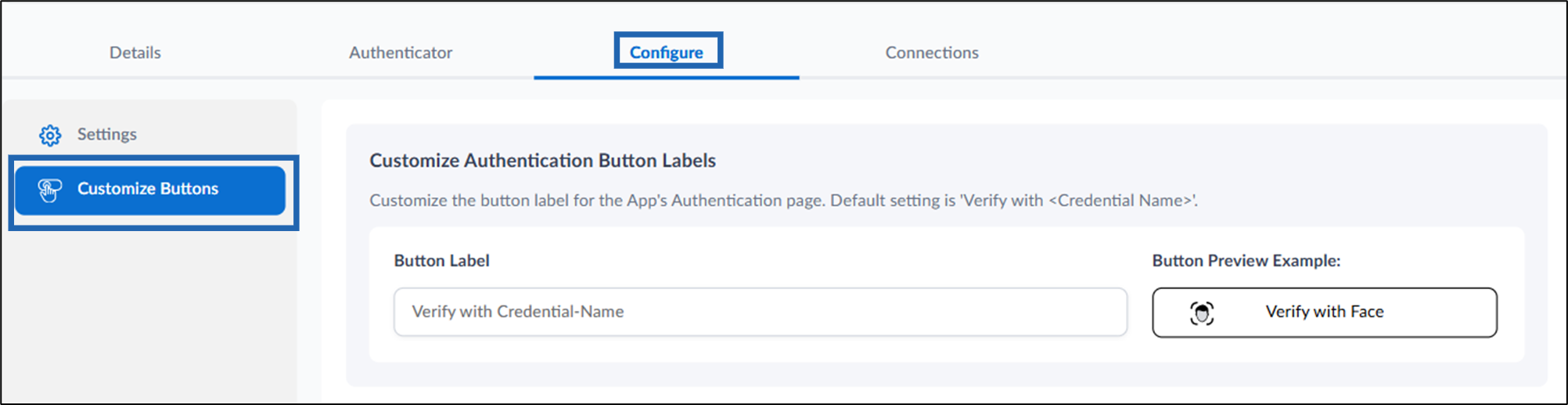Click the Verify with Face preview button
1568x405 pixels.
1325,313
